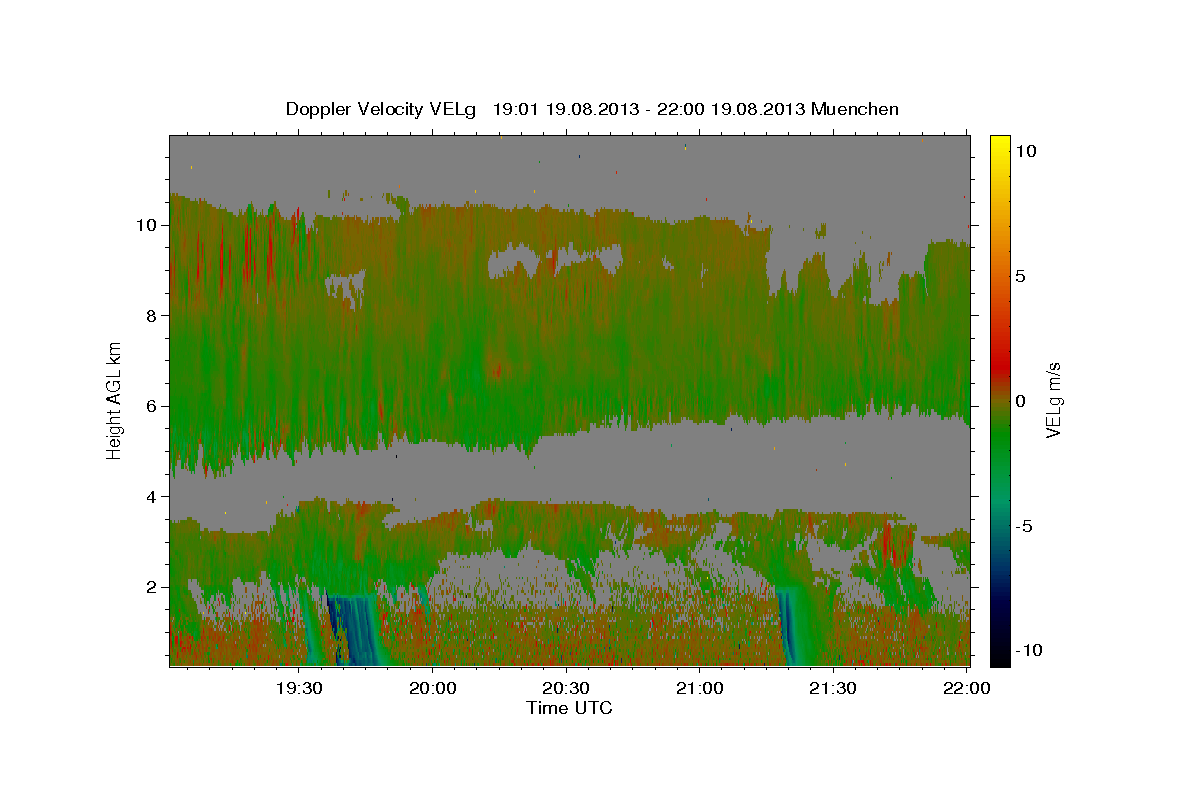Viewport: 1200px width, 800px height.
Task: Click the station name "Muenchen" in the title
Action: point(855,109)
